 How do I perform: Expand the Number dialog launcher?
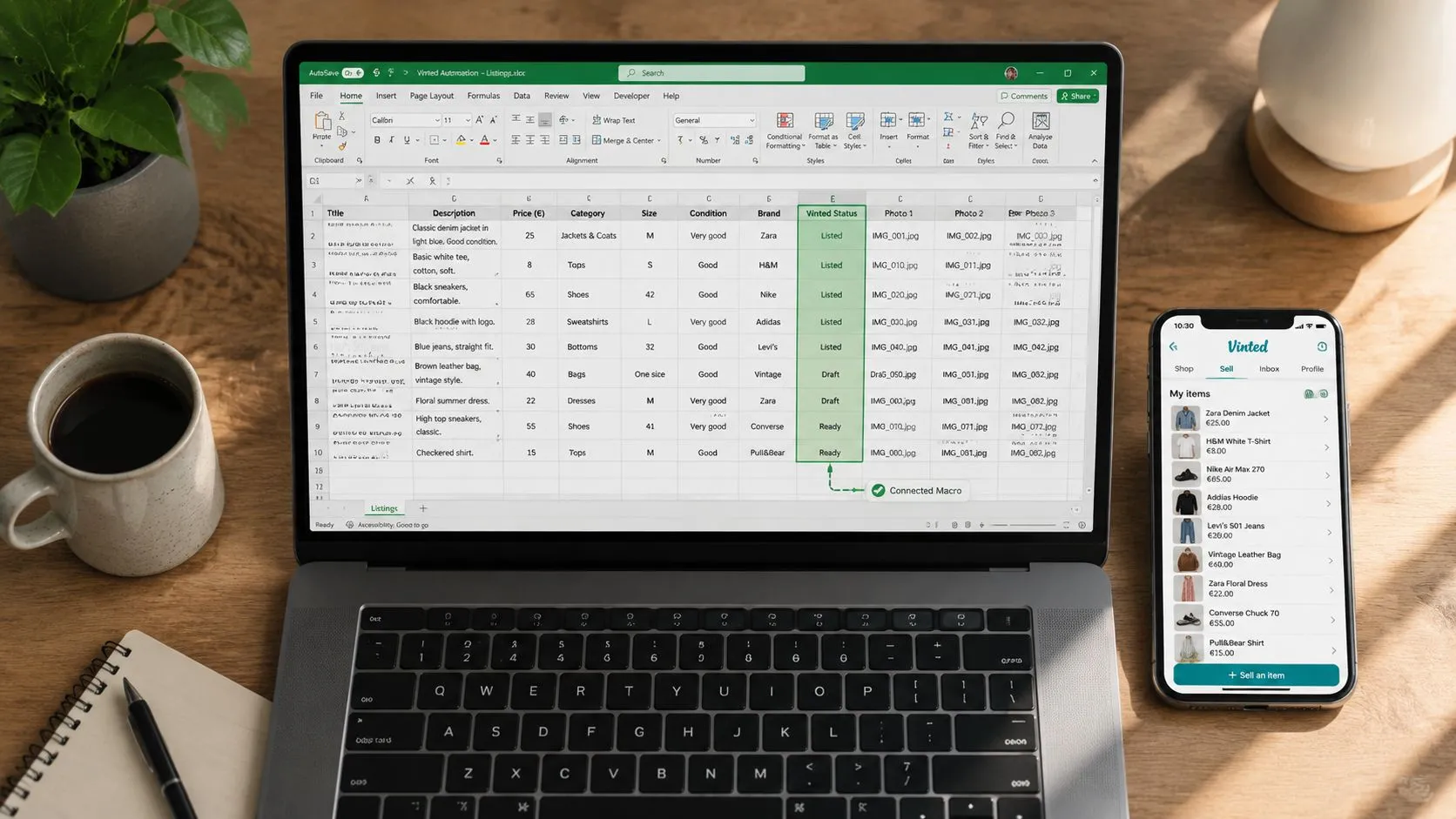point(755,161)
